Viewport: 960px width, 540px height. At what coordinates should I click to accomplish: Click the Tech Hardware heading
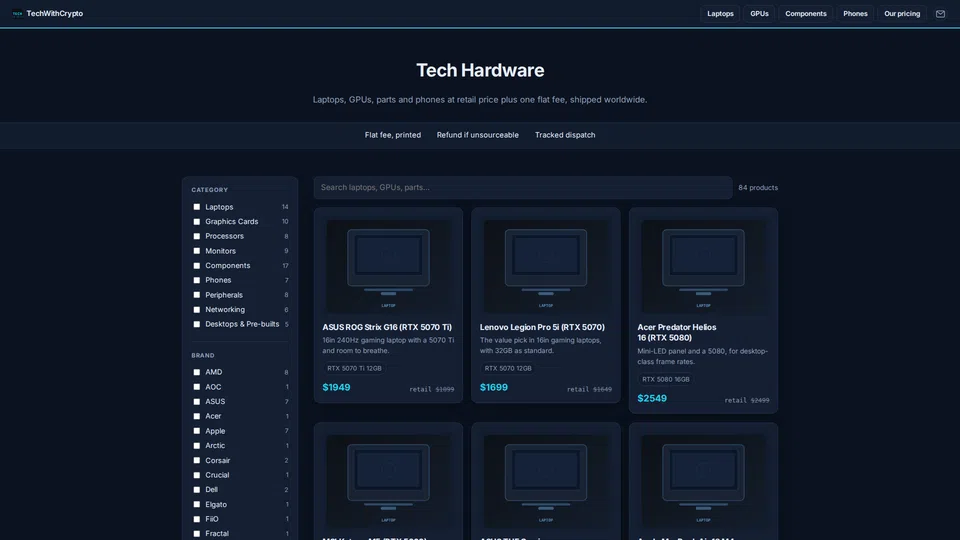pos(480,70)
